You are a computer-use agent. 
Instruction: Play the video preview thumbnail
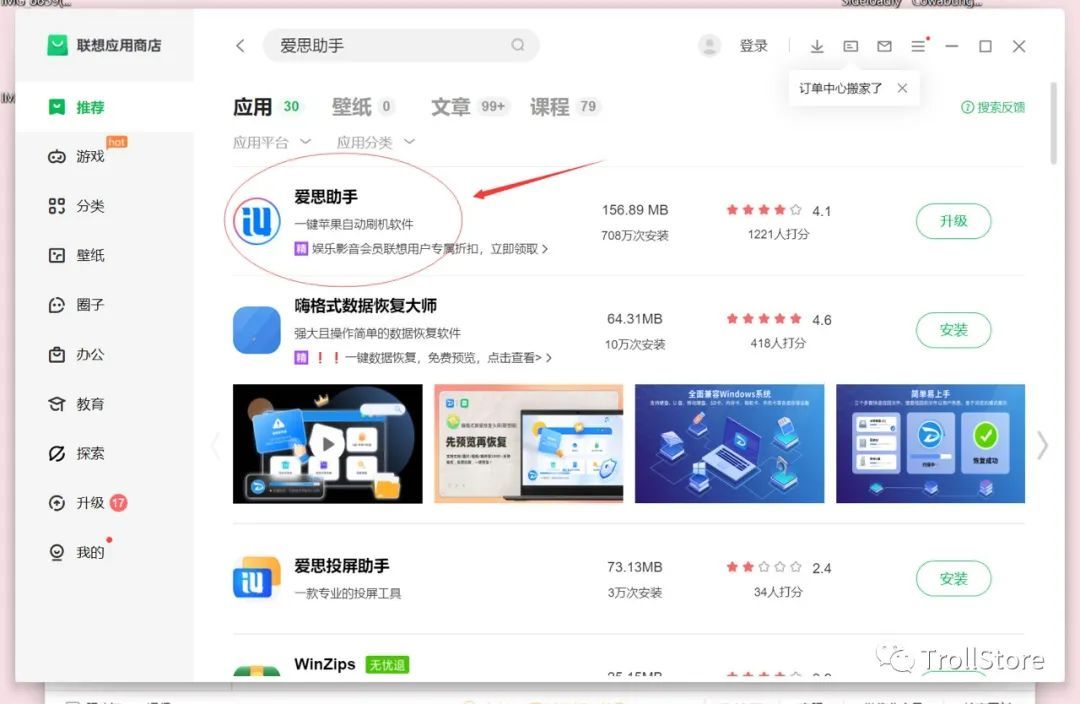pos(328,444)
